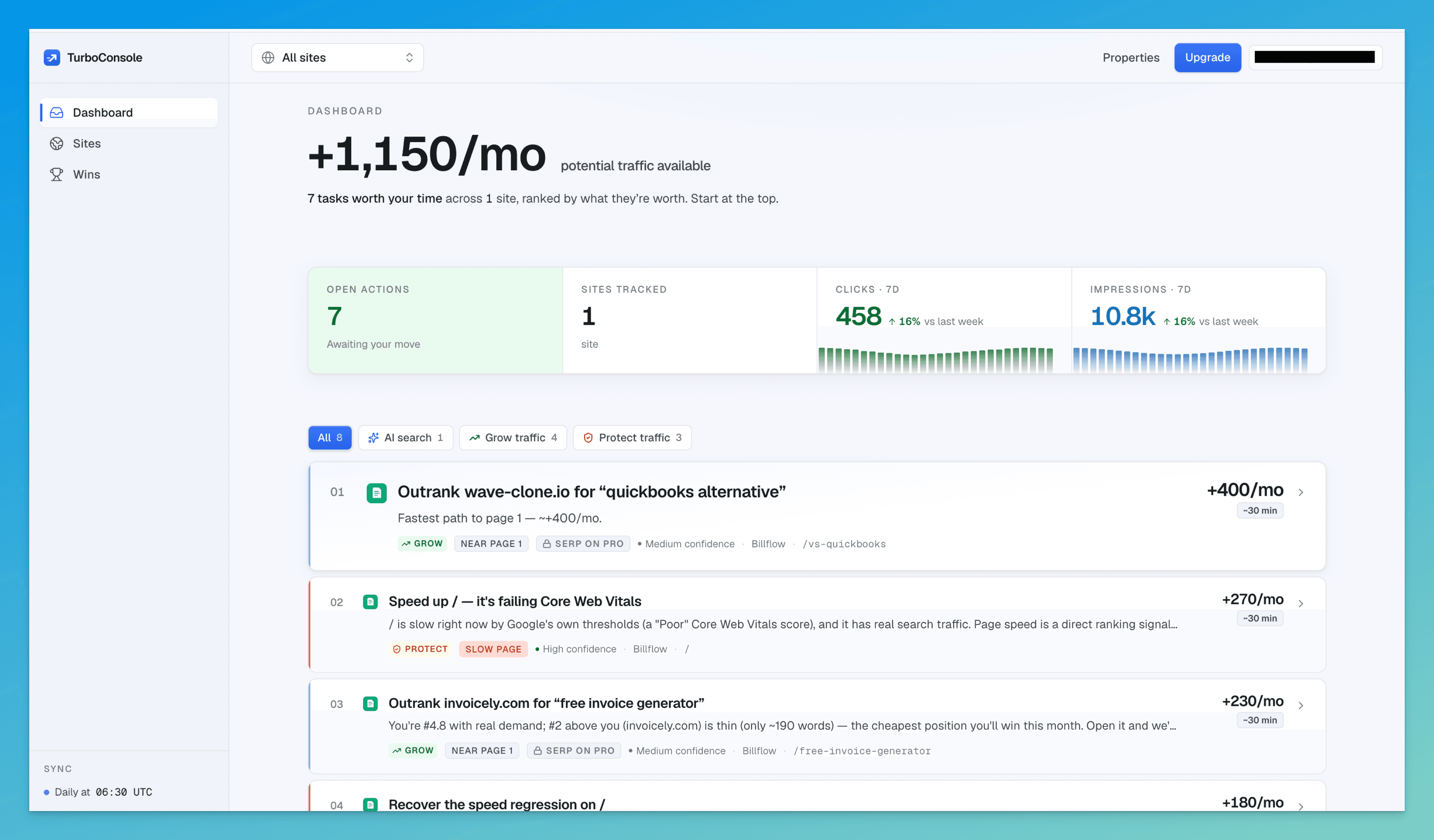Click the Clicks 7D green bar chart
This screenshot has height=840, width=1434.
[x=935, y=360]
